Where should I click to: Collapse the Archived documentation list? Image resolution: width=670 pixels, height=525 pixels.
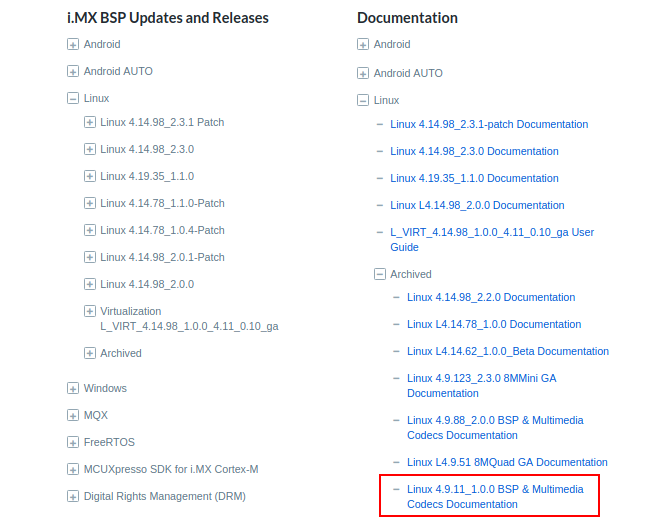point(380,274)
